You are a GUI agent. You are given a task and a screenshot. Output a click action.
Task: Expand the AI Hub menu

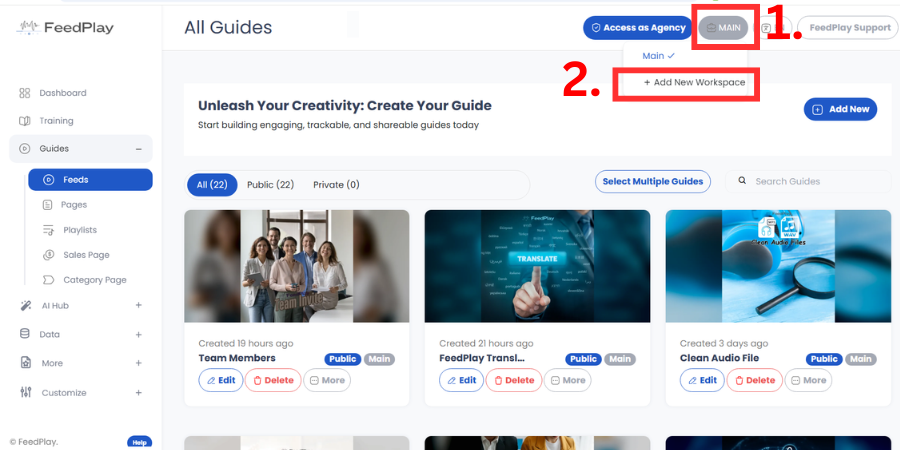click(x=138, y=305)
